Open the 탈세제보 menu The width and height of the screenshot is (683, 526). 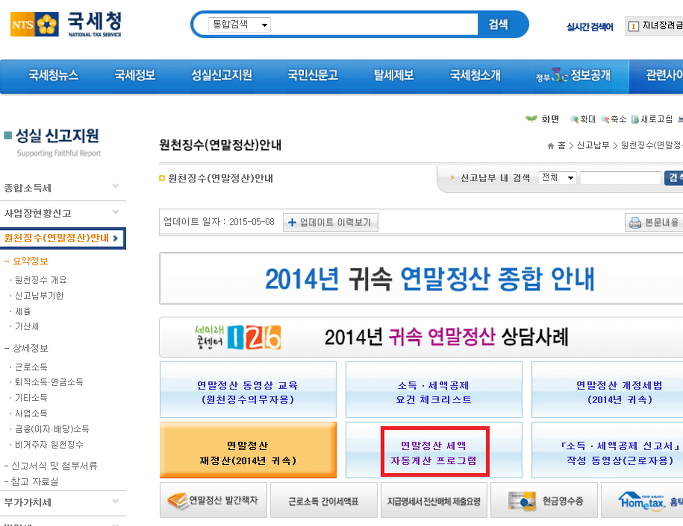394,75
